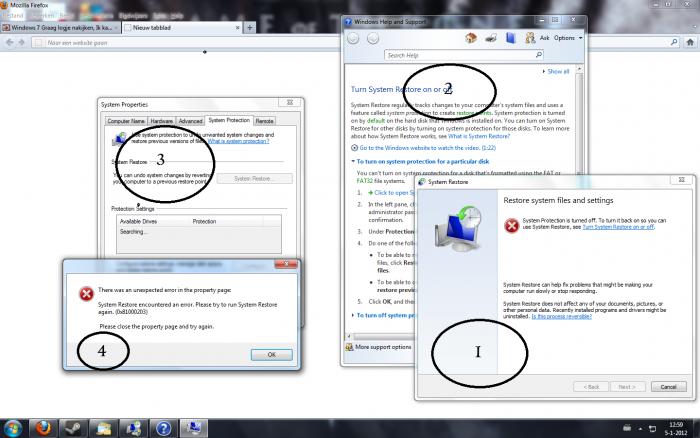This screenshot has height=438, width=700.
Task: Expand 'To turn off system protection' section
Action: 383,315
